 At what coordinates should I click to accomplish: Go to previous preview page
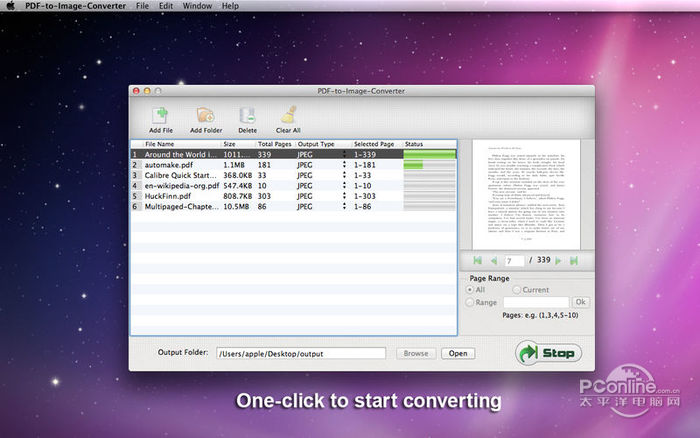pos(494,260)
